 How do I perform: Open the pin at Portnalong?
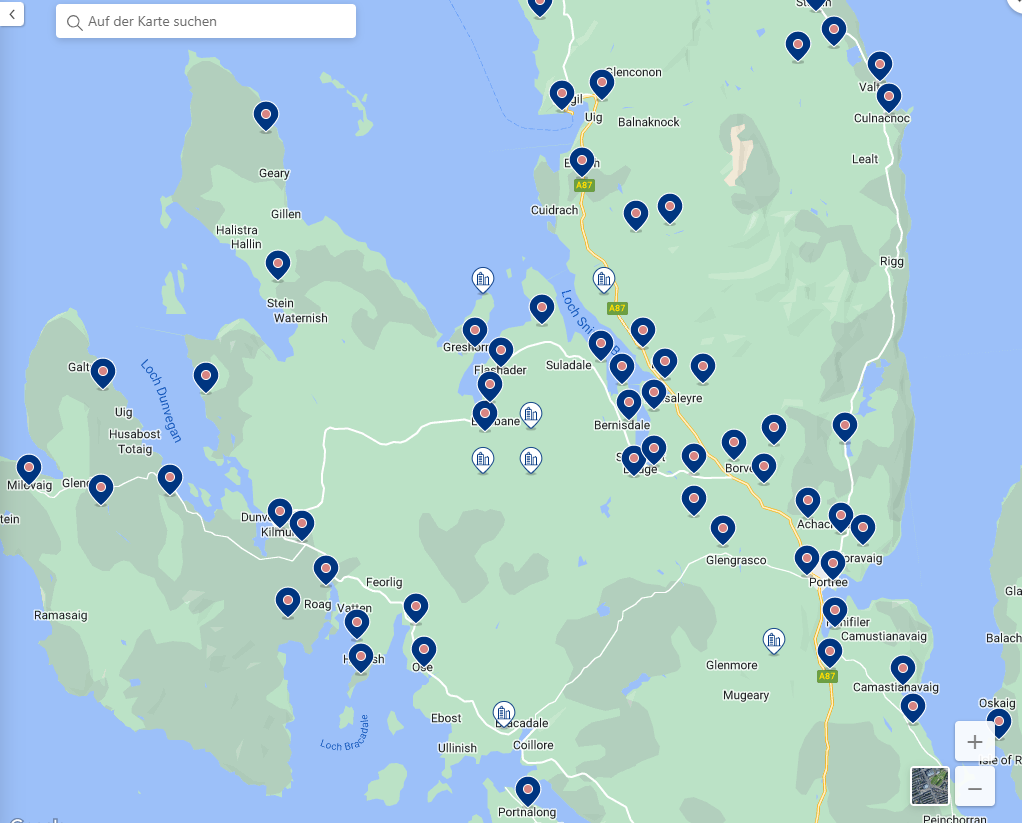(x=528, y=792)
